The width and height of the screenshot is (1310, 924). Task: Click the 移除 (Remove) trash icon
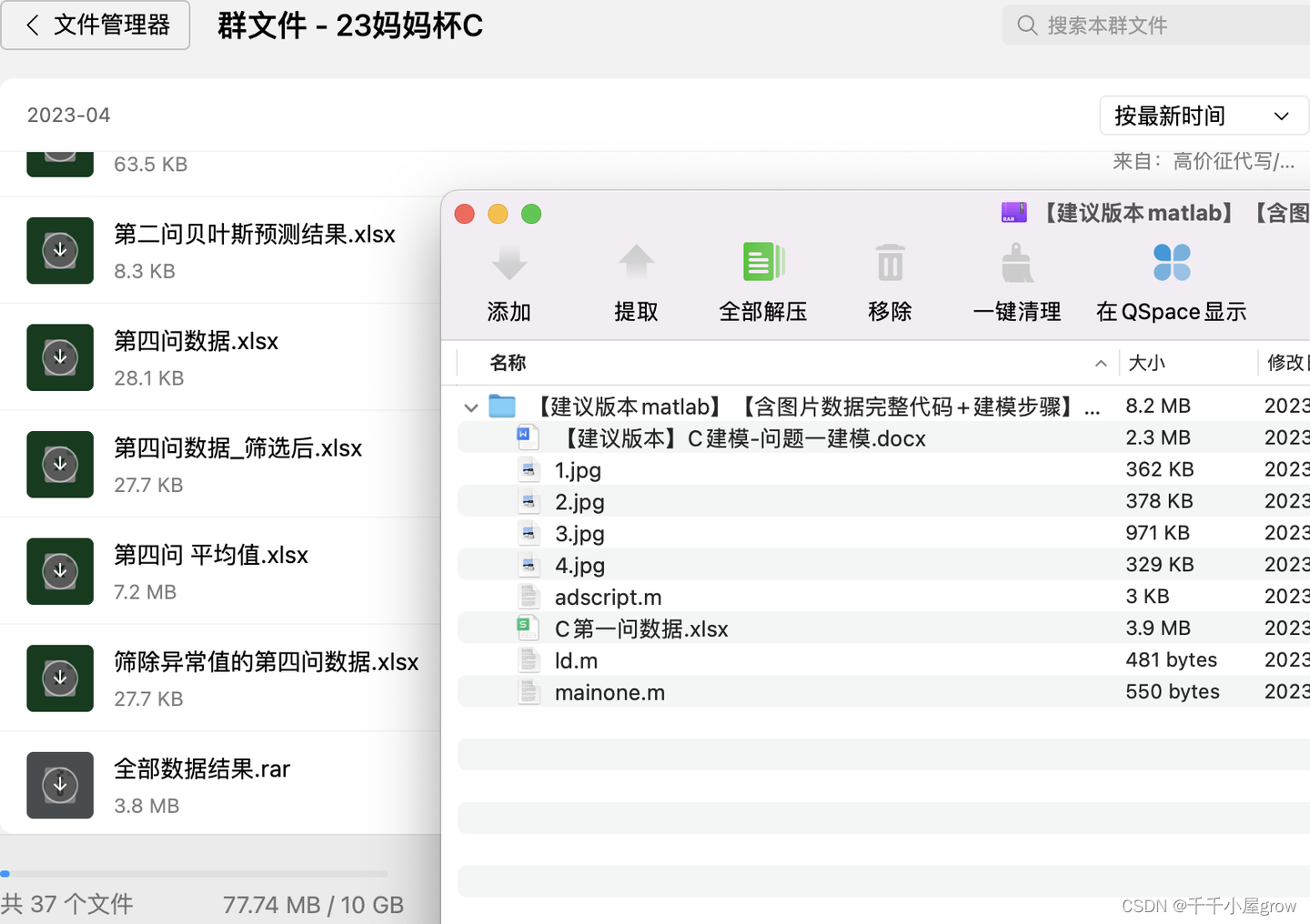(890, 263)
